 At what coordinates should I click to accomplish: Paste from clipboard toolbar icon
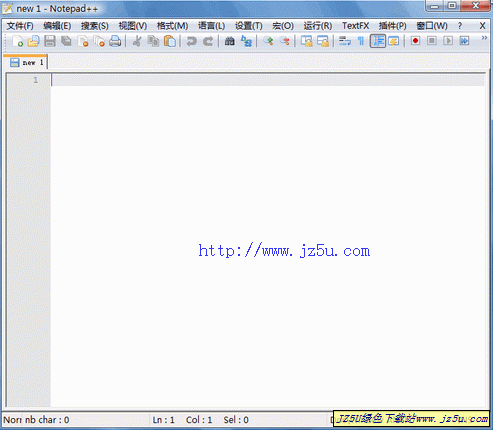(170, 41)
